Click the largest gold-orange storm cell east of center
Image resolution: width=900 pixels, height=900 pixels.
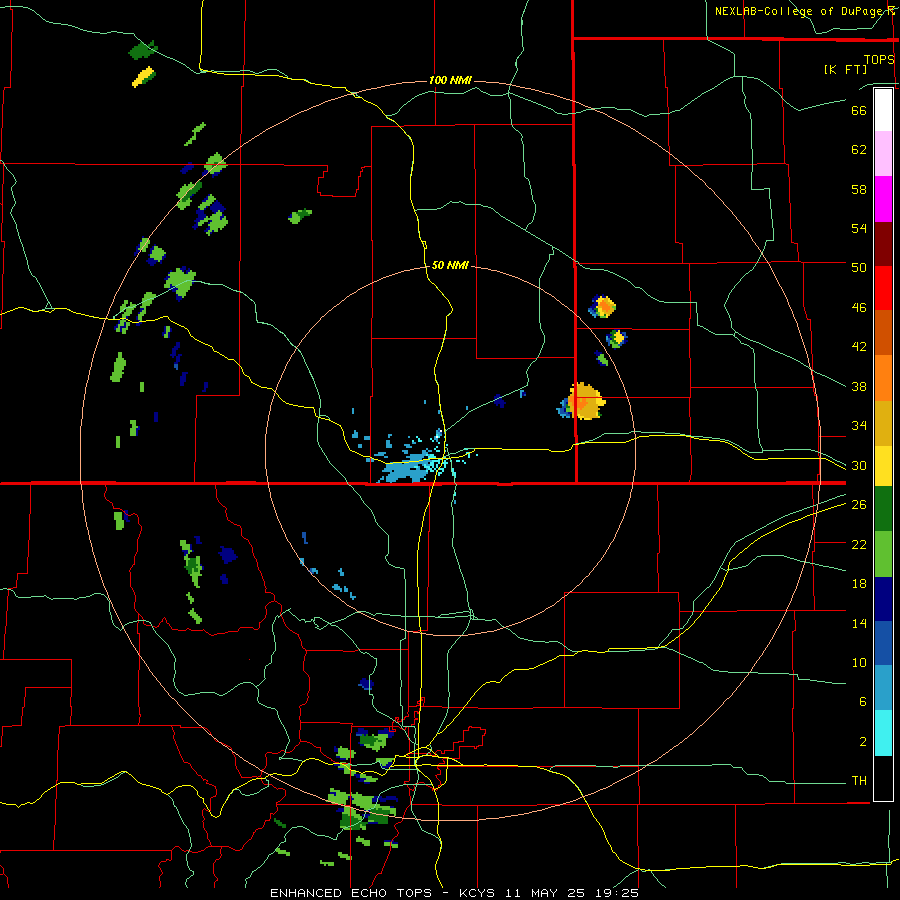pos(585,401)
